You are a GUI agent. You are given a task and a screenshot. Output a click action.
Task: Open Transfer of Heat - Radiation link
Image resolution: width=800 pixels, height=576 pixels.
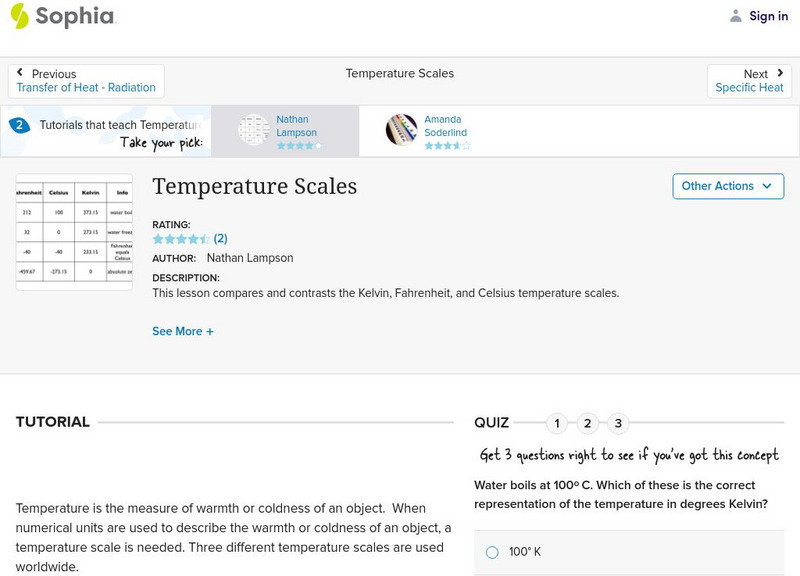[x=86, y=88]
